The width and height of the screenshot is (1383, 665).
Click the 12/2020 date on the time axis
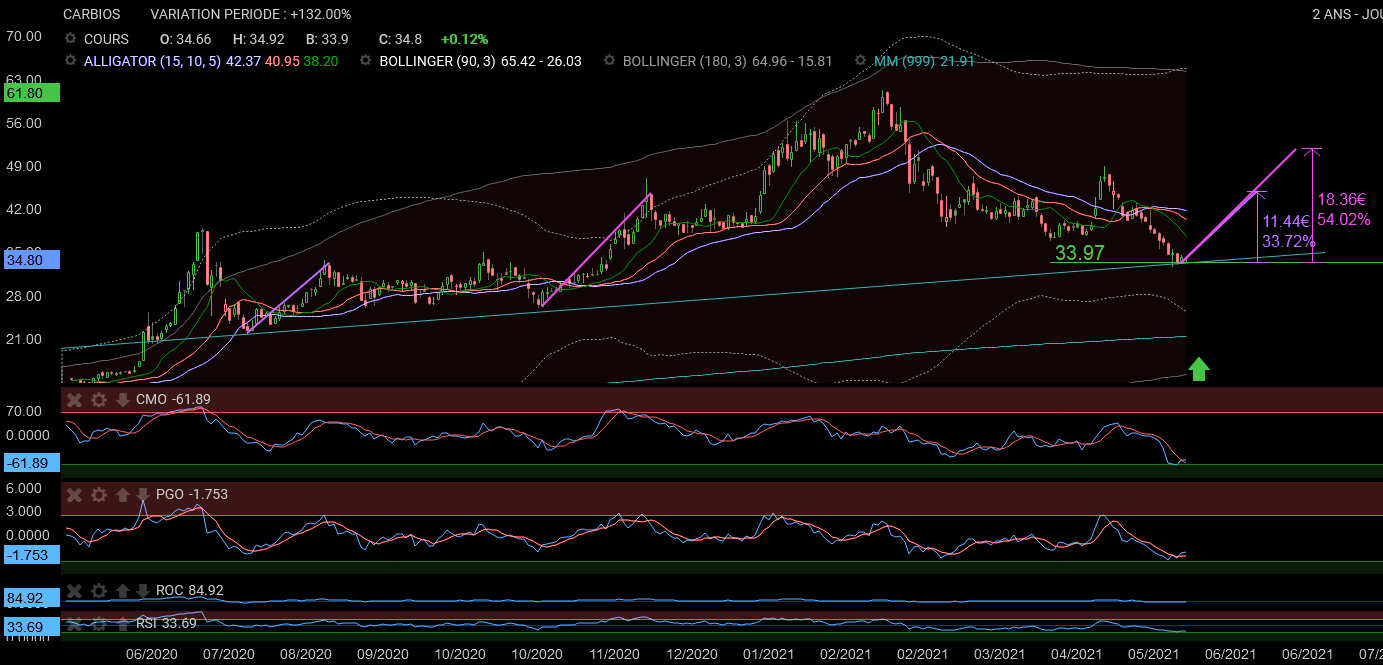(690, 654)
